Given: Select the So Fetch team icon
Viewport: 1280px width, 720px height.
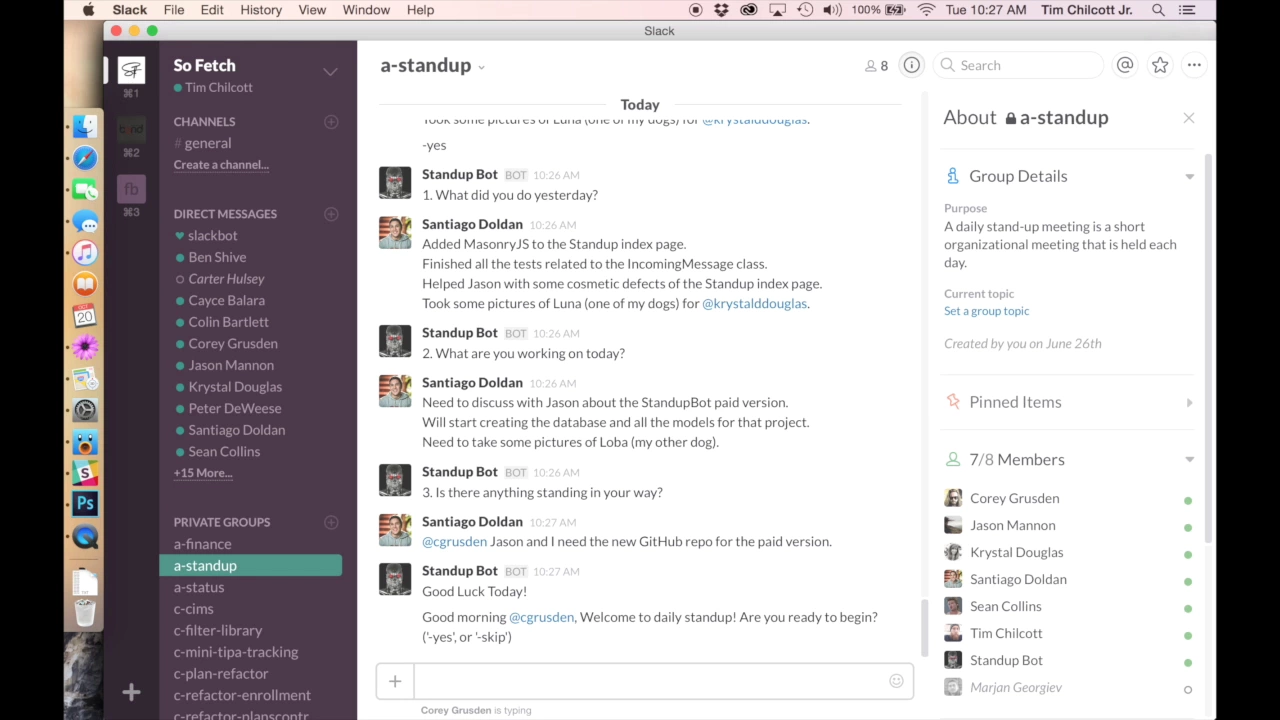Looking at the screenshot, I should point(131,70).
